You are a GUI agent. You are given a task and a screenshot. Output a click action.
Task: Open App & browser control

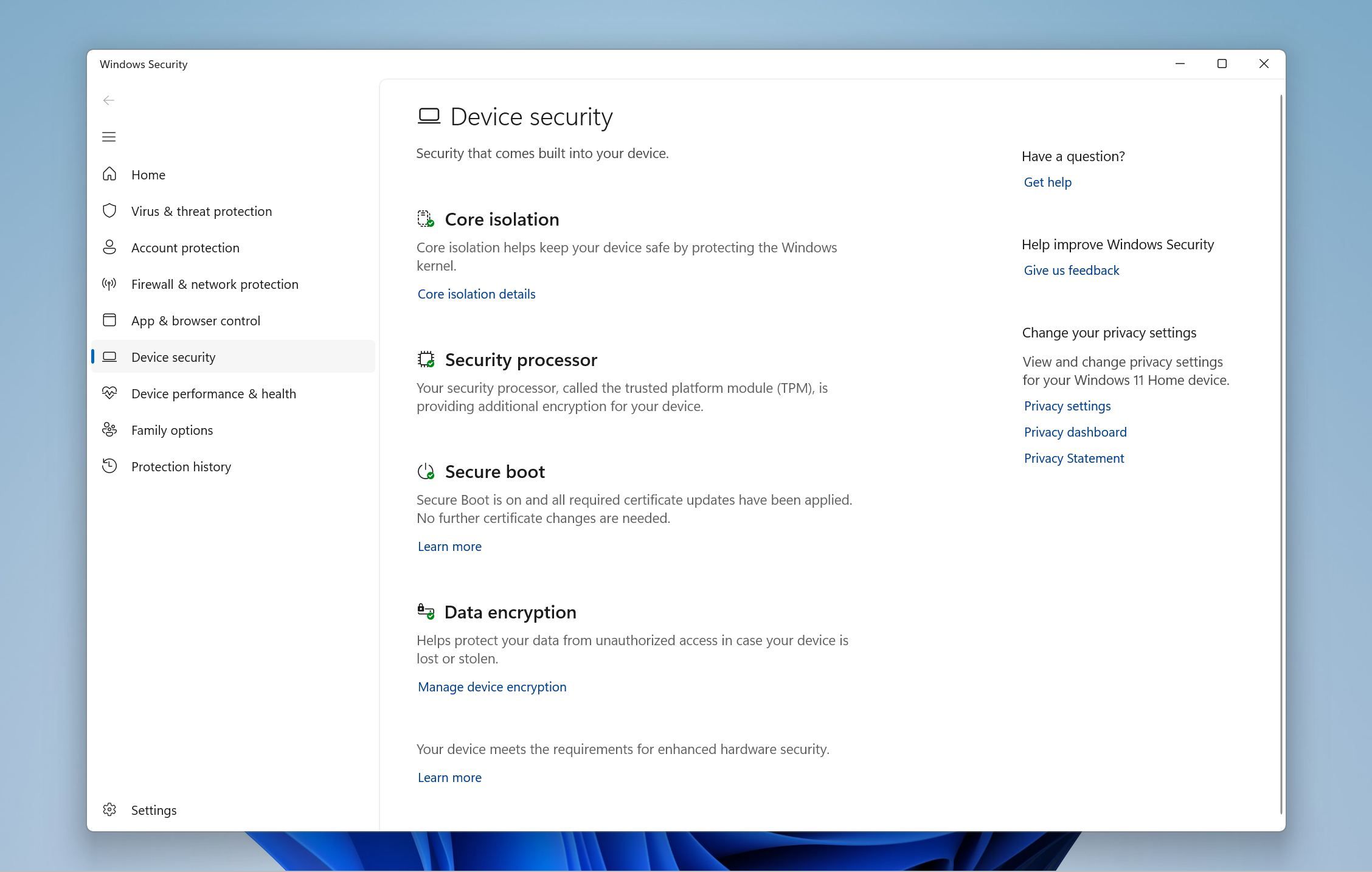(233, 320)
